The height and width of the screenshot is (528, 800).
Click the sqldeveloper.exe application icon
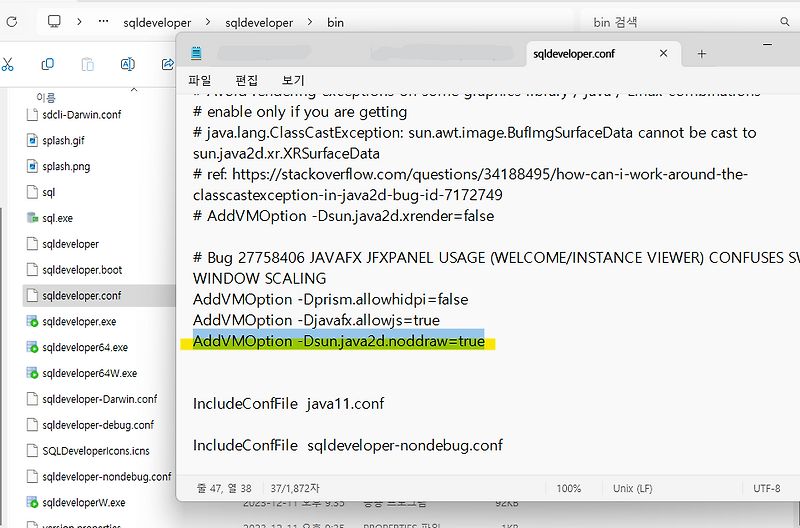tap(32, 321)
